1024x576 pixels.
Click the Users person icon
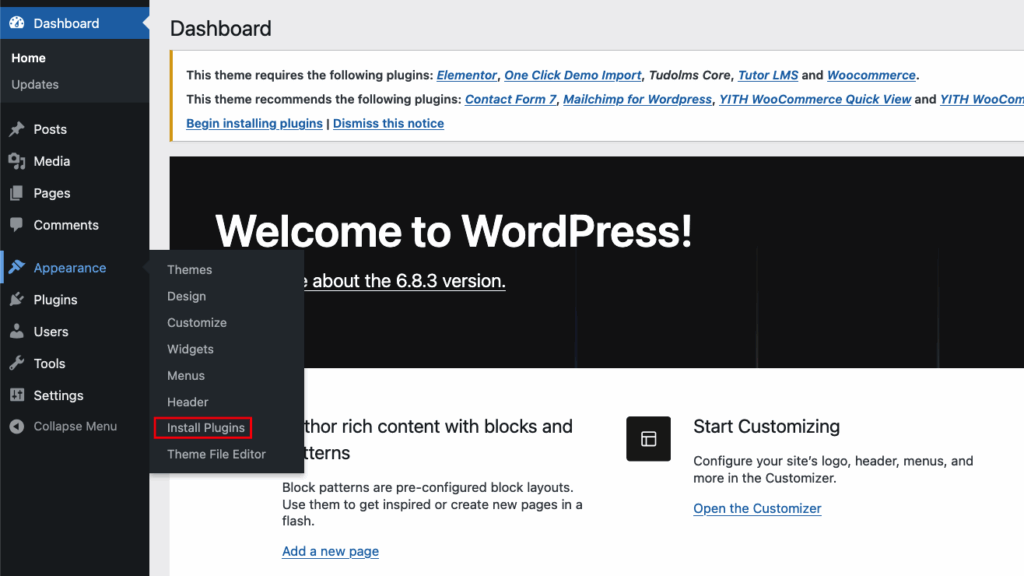click(17, 332)
